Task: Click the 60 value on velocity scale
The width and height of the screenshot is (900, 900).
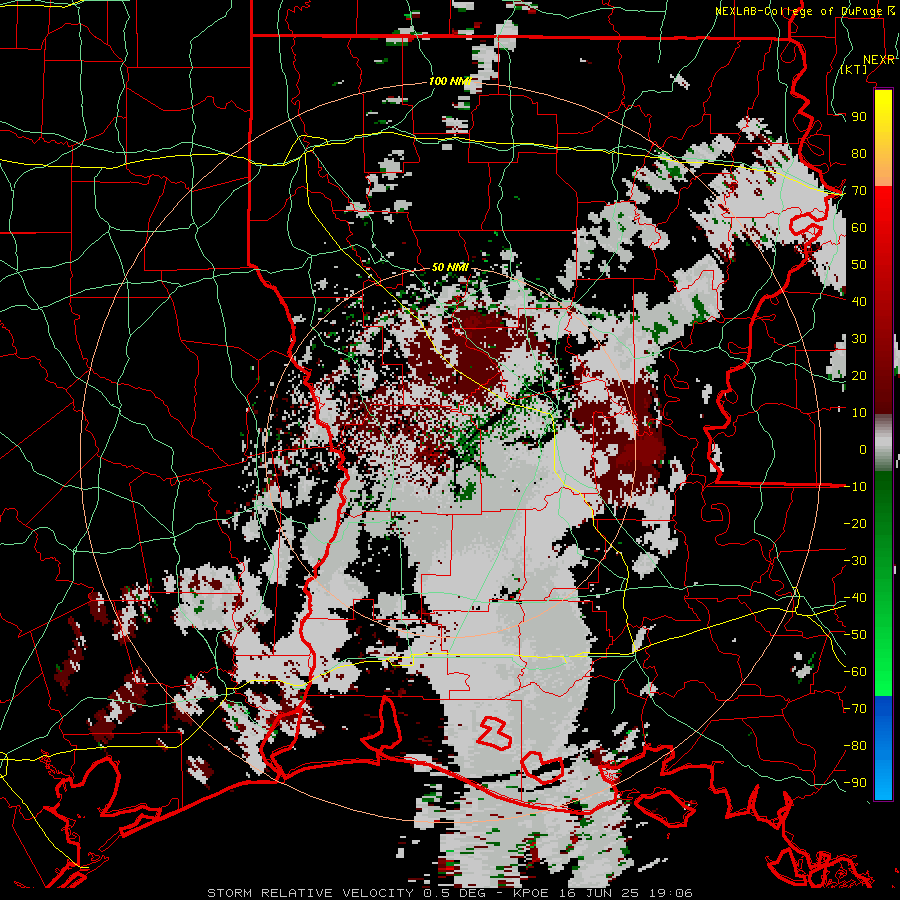Action: pyautogui.click(x=859, y=227)
